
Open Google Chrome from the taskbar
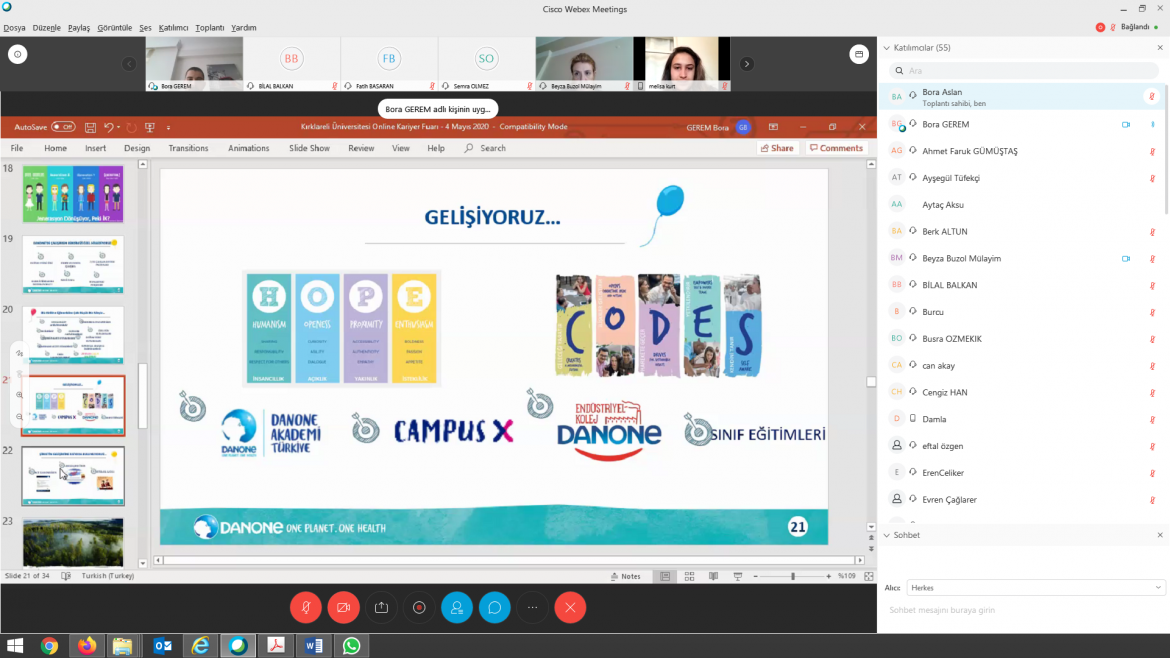[x=49, y=645]
